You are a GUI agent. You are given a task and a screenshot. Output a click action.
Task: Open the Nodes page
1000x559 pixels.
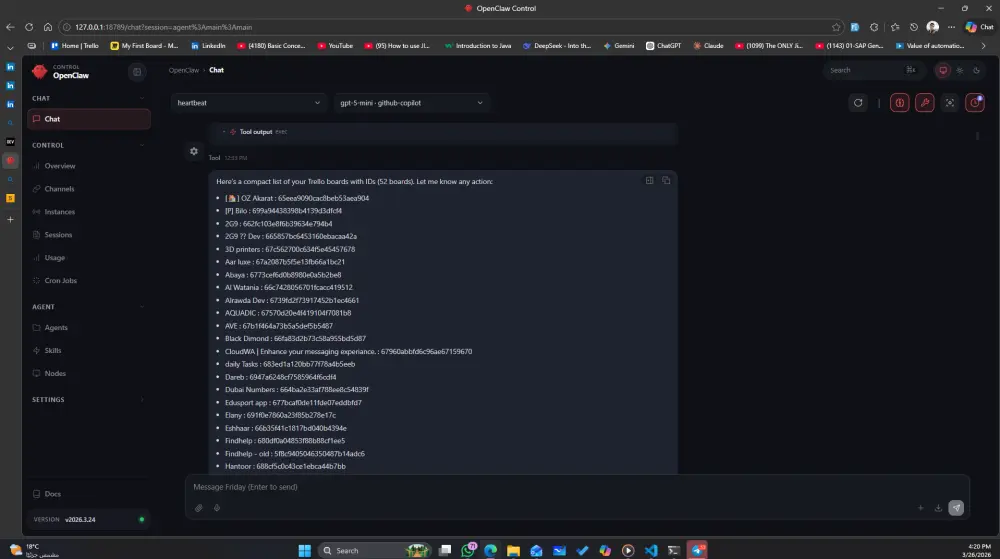(x=55, y=374)
